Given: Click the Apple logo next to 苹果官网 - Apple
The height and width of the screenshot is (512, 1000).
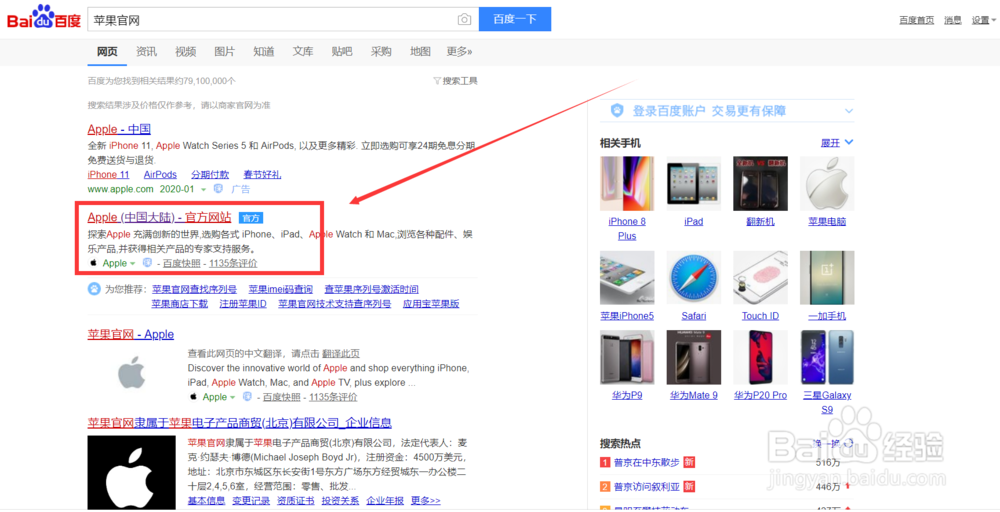Looking at the screenshot, I should [131, 372].
